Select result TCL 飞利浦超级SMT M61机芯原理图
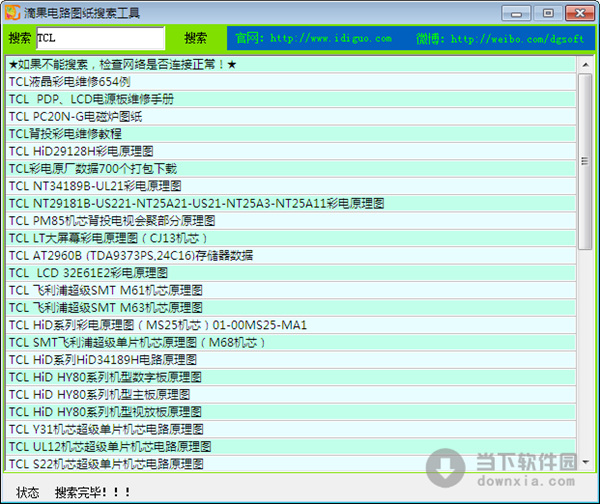 coord(291,290)
